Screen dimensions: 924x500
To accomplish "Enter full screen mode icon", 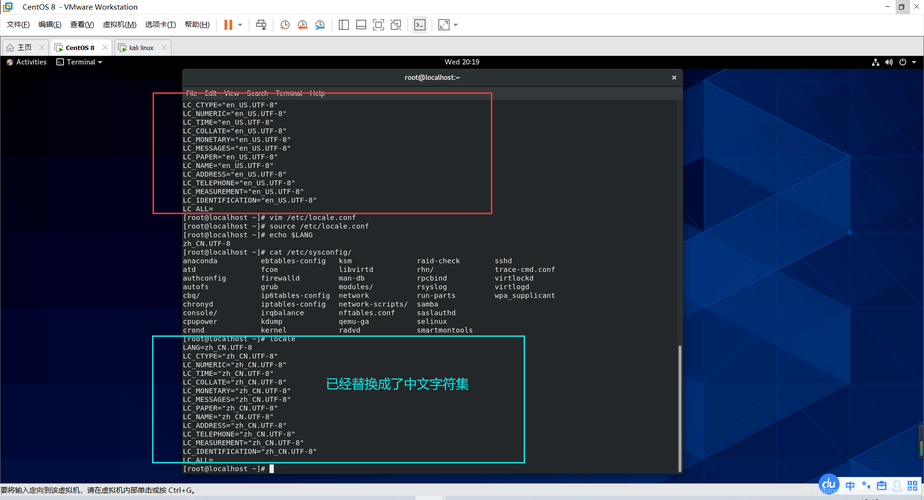I will [378, 25].
